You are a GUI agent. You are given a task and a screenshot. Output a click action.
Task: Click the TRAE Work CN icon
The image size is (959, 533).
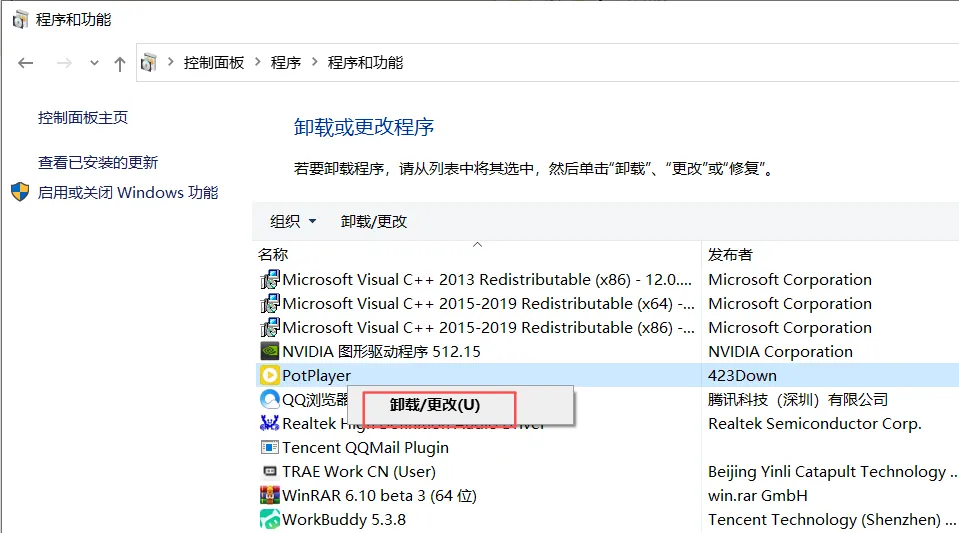pyautogui.click(x=270, y=471)
